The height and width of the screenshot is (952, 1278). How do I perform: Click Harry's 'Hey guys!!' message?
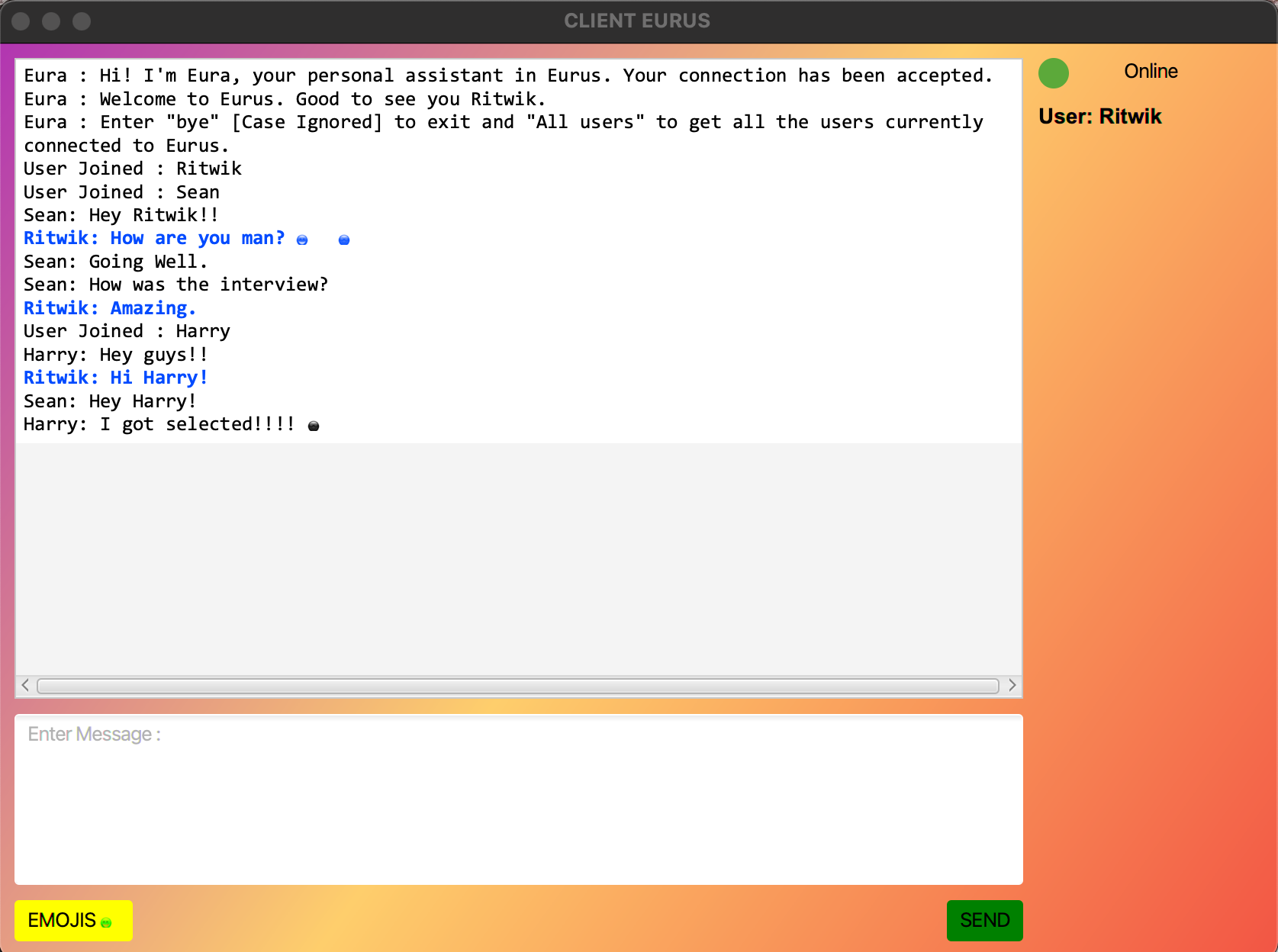coord(115,355)
